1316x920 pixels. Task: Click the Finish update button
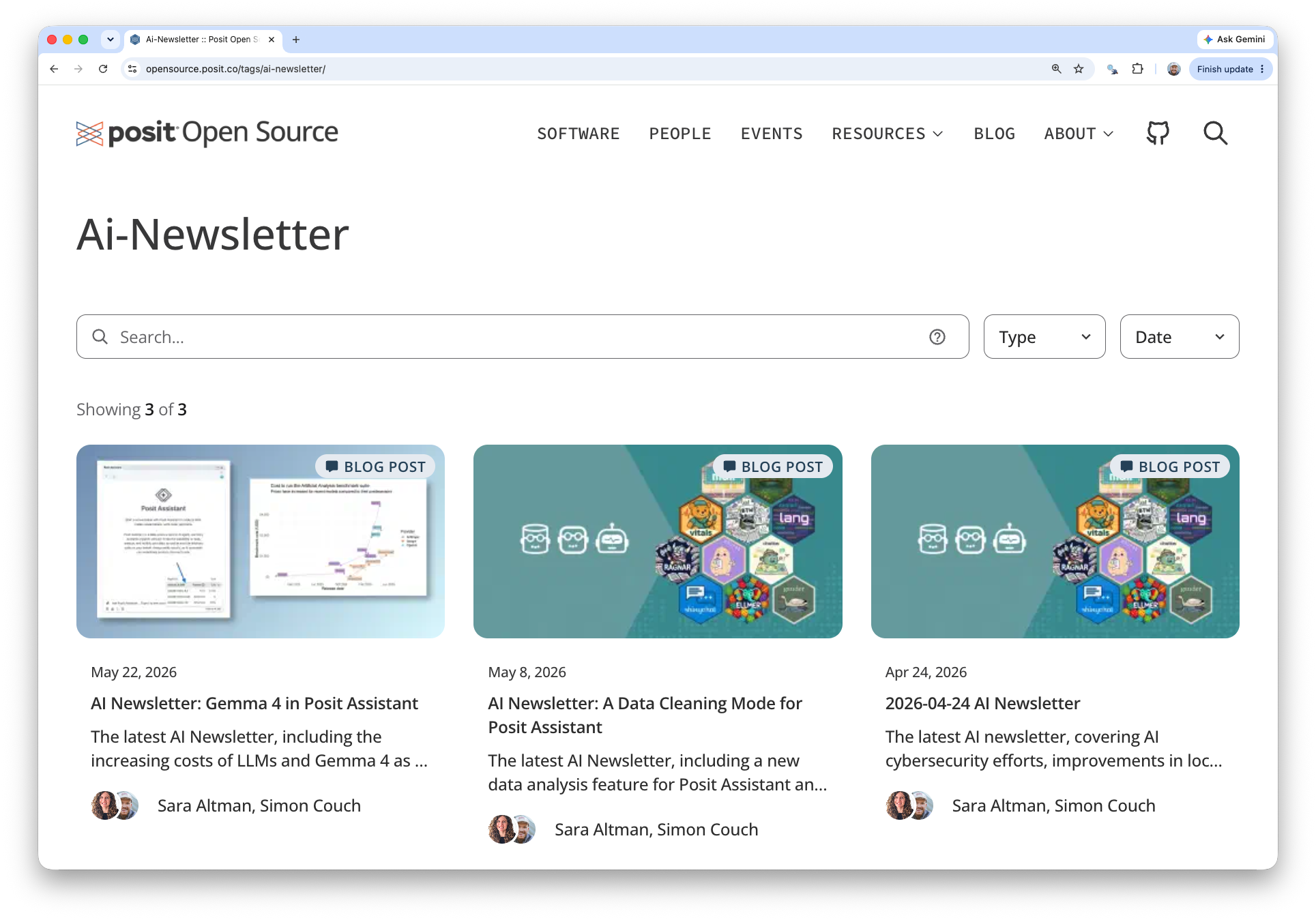1231,69
